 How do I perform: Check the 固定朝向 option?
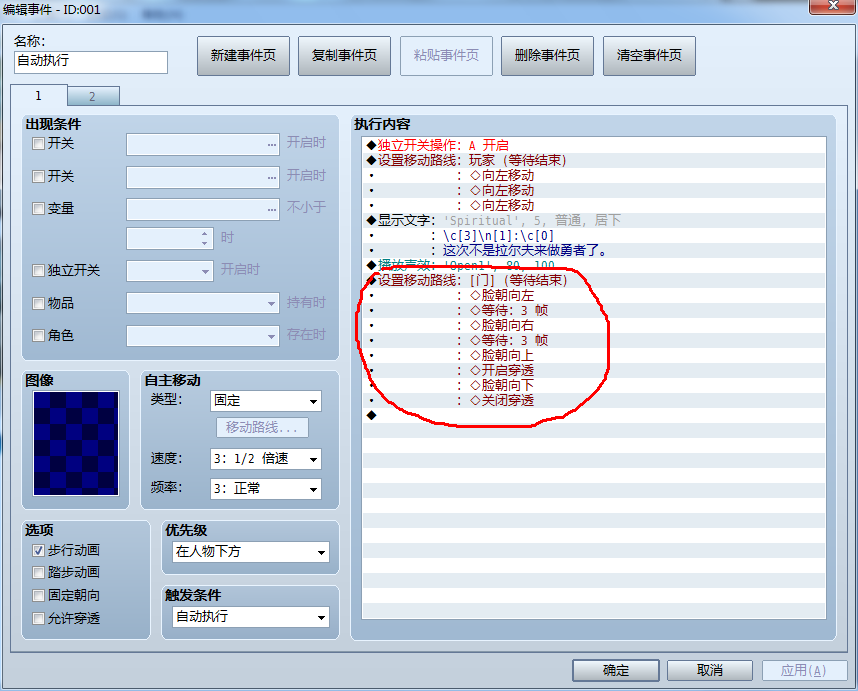pyautogui.click(x=38, y=595)
